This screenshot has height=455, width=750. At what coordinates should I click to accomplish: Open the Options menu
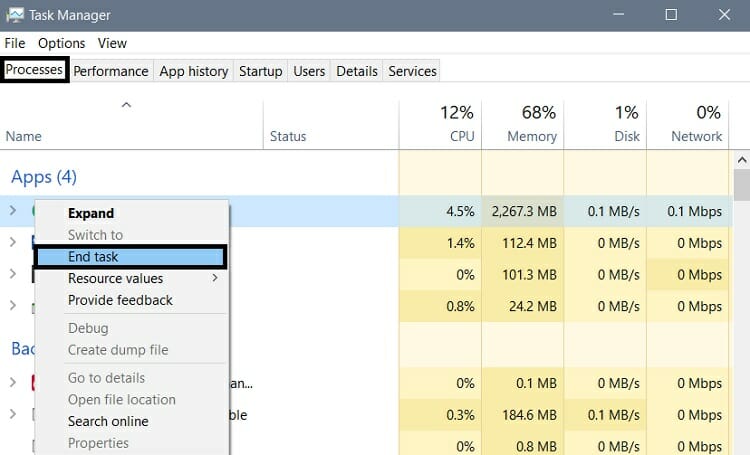(x=62, y=43)
